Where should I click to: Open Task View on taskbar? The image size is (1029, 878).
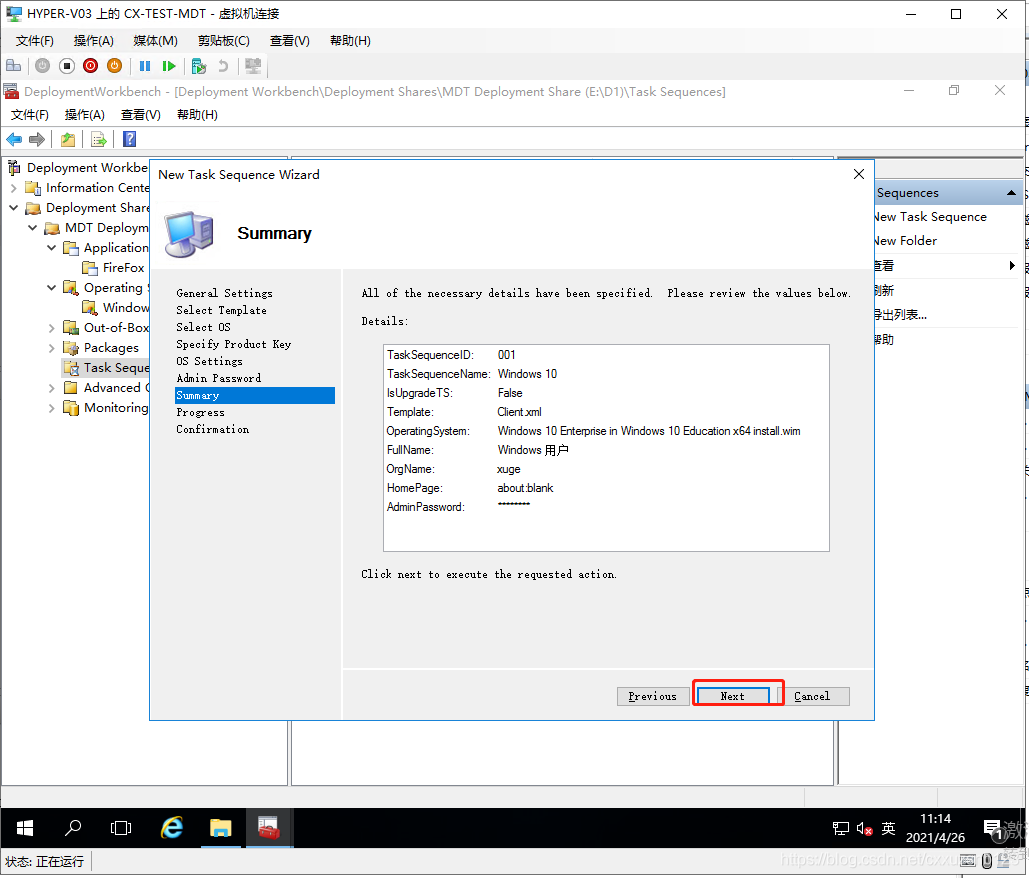(x=121, y=828)
